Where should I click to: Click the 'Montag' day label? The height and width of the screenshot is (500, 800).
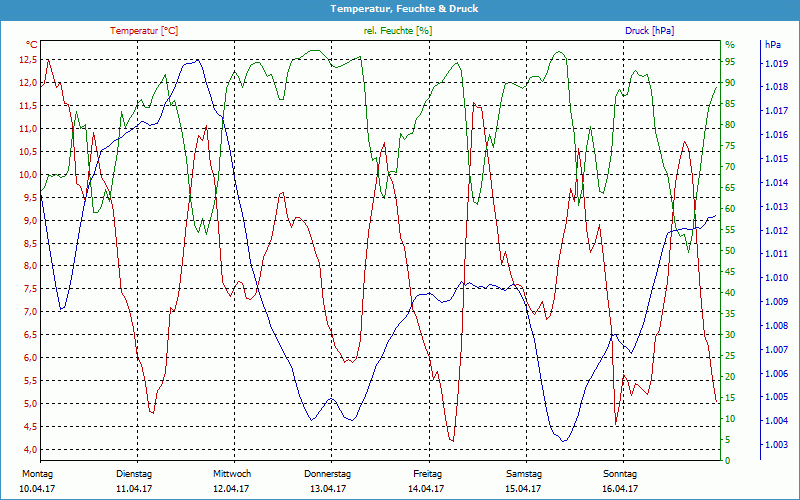37,474
